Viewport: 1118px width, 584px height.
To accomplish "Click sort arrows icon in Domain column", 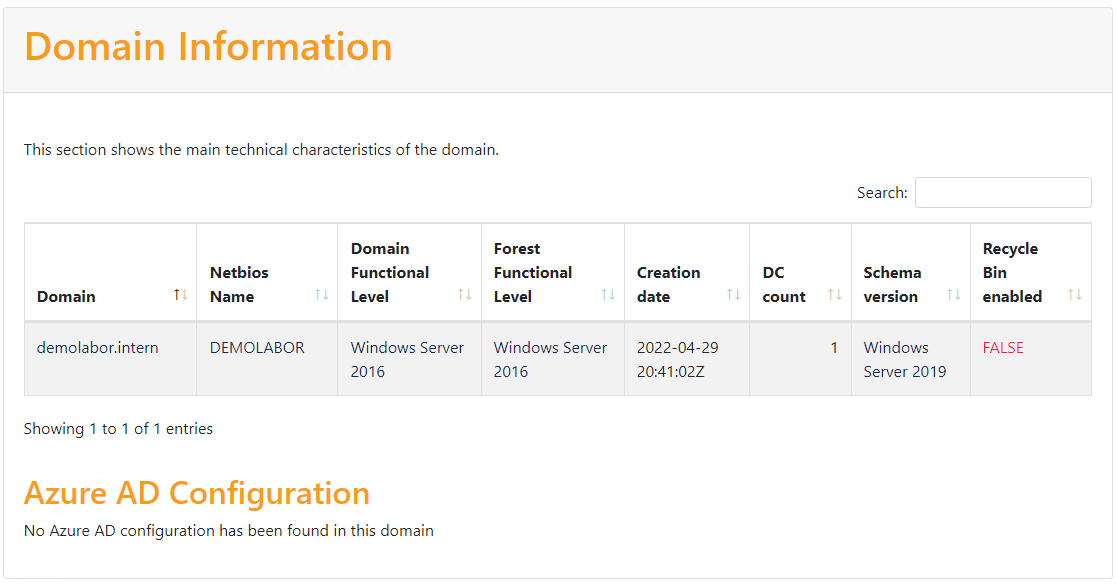I will pos(181,294).
